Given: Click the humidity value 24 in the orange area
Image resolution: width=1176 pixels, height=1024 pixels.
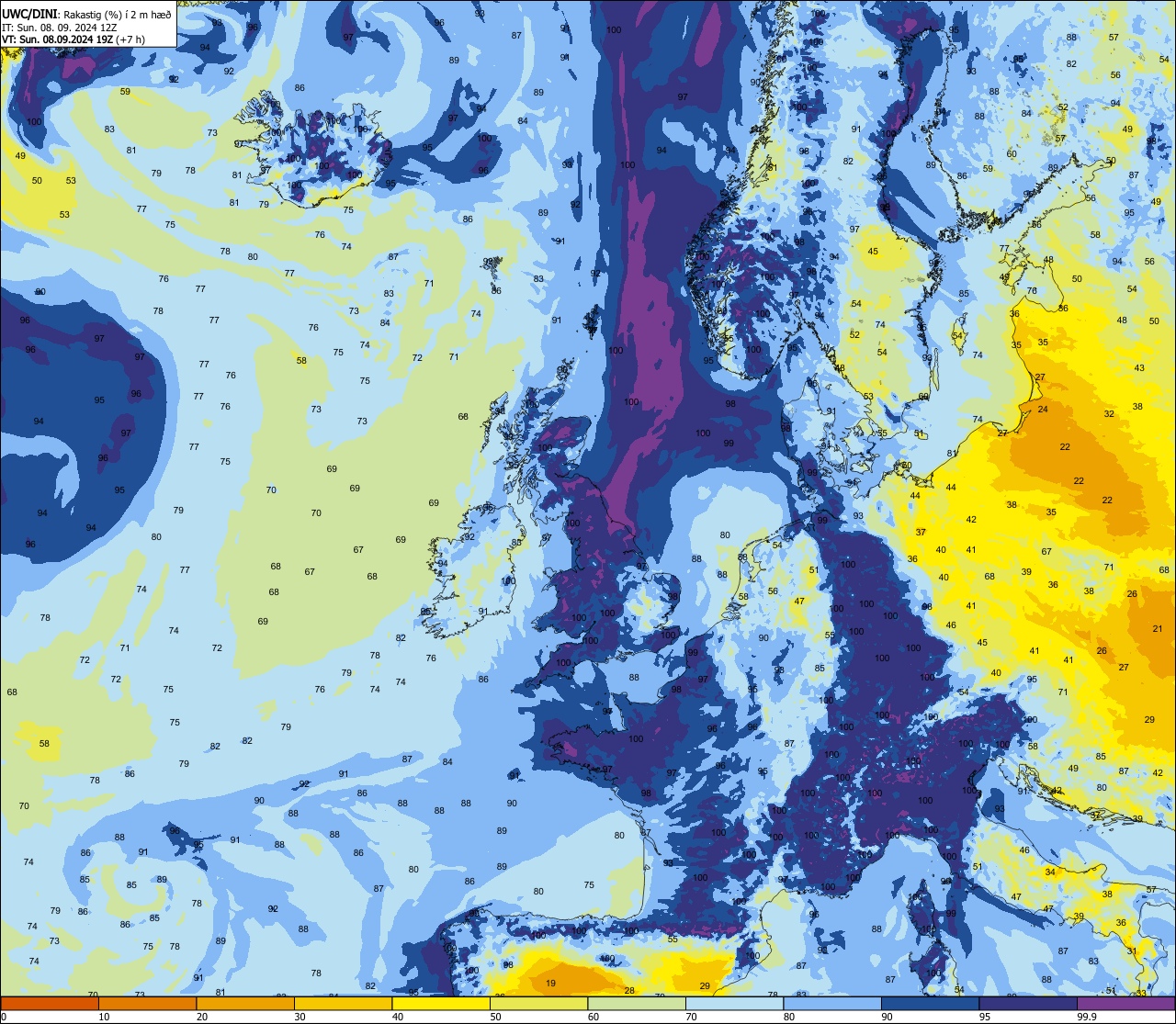Looking at the screenshot, I should point(1043,410).
